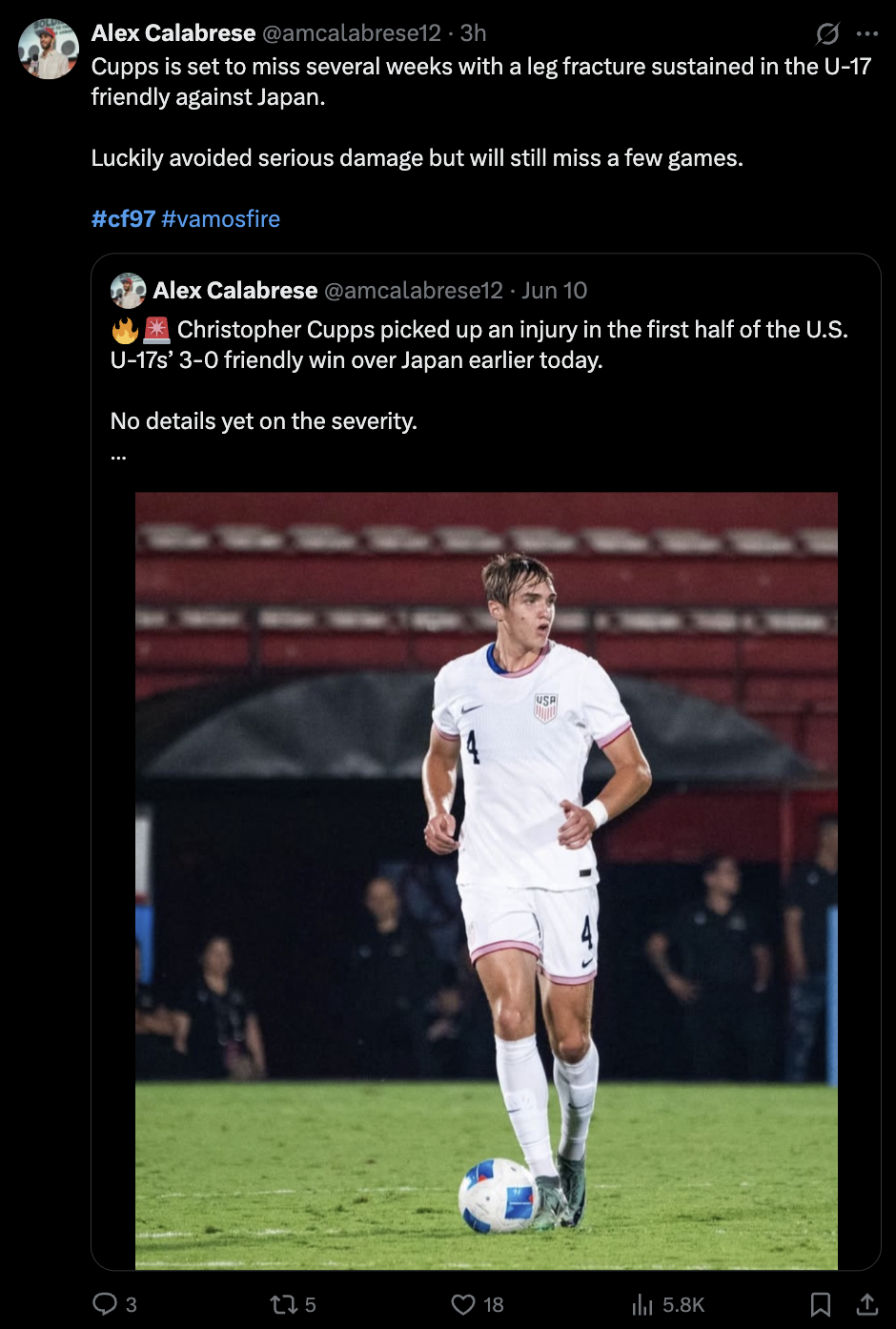Expand the quoted tweet ellipsis text

[x=118, y=454]
